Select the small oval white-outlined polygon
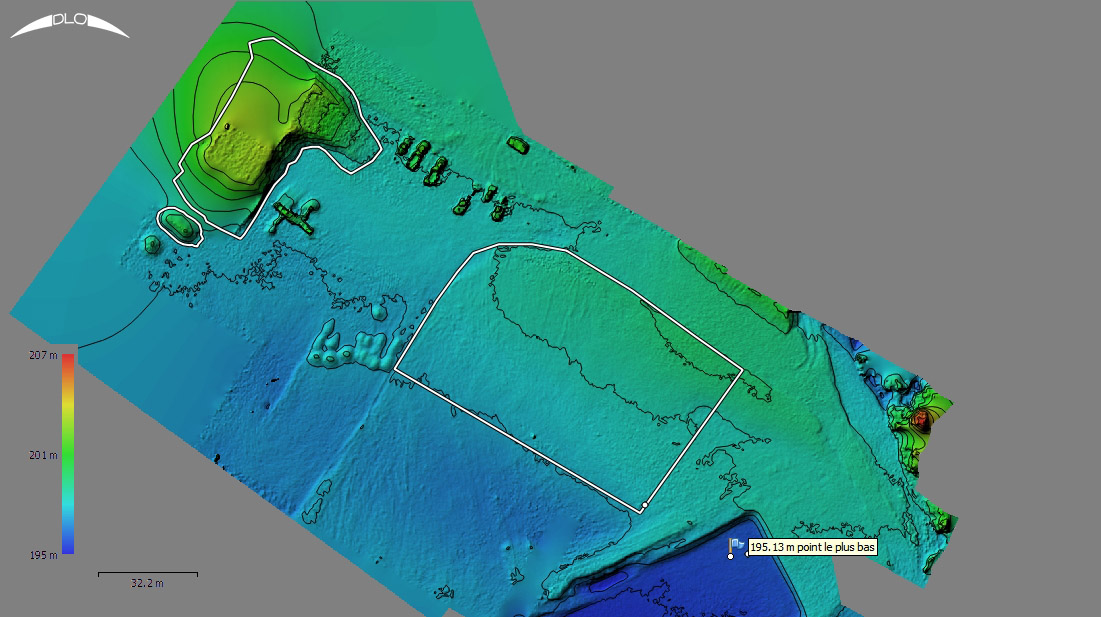Viewport: 1101px width, 617px height. (x=182, y=226)
